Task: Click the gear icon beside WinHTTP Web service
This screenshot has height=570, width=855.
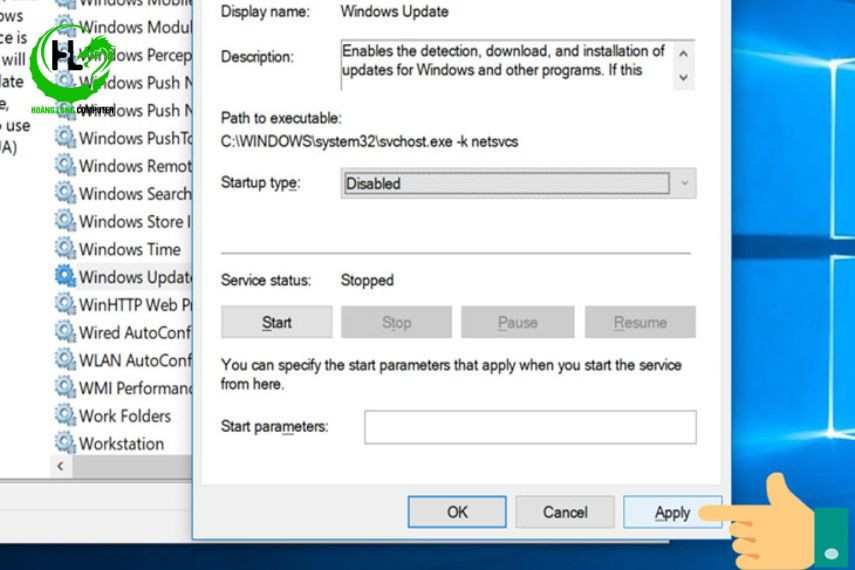Action: tap(65, 304)
